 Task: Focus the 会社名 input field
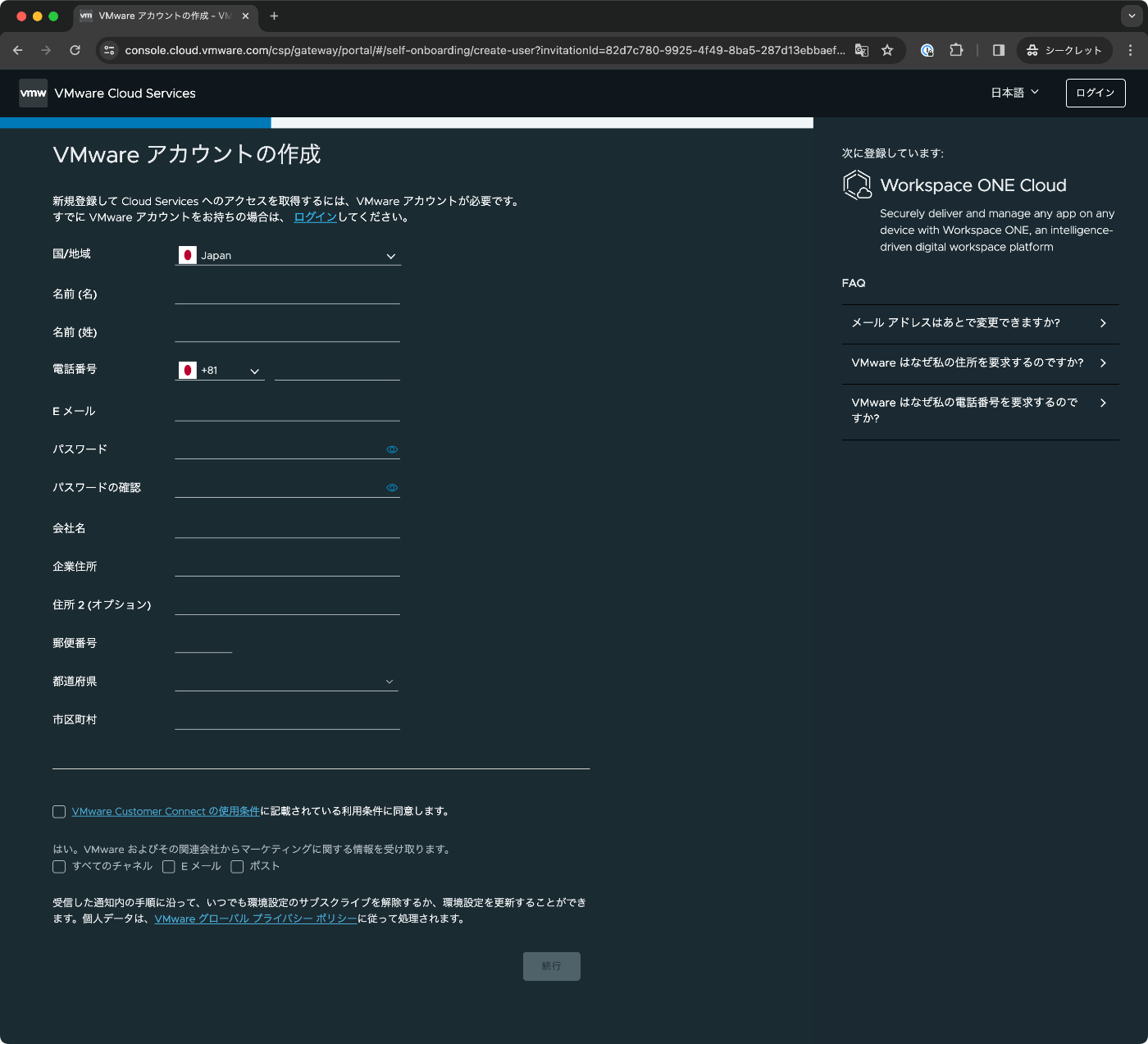[x=288, y=528]
